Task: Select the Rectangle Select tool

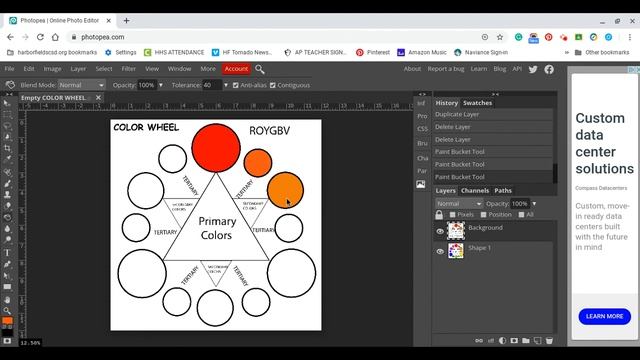Action: [7, 115]
